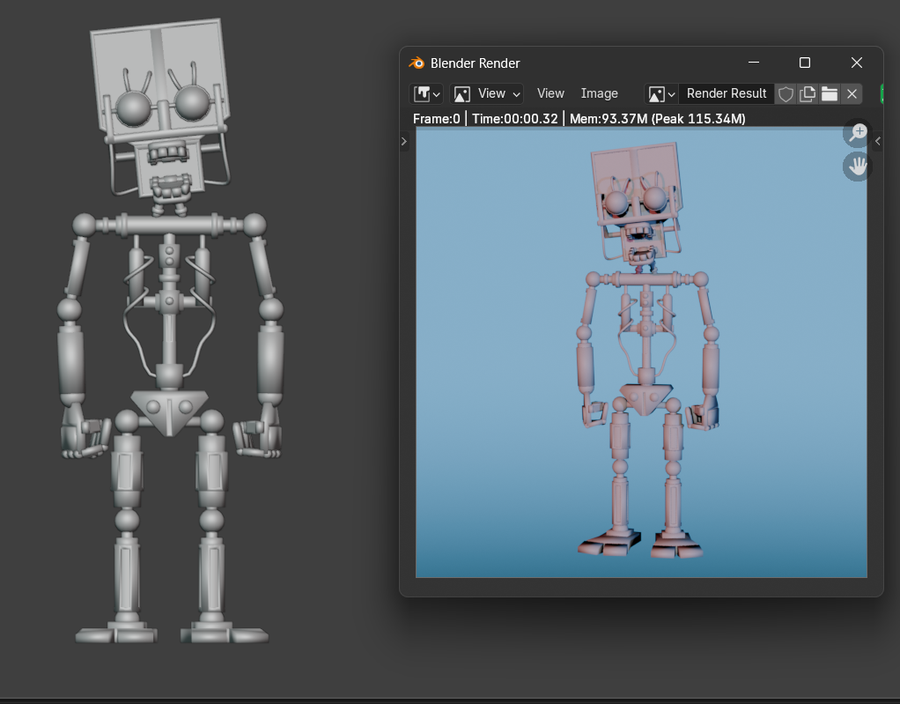Minimize the Blender Render window
The image size is (900, 704).
pyautogui.click(x=754, y=63)
